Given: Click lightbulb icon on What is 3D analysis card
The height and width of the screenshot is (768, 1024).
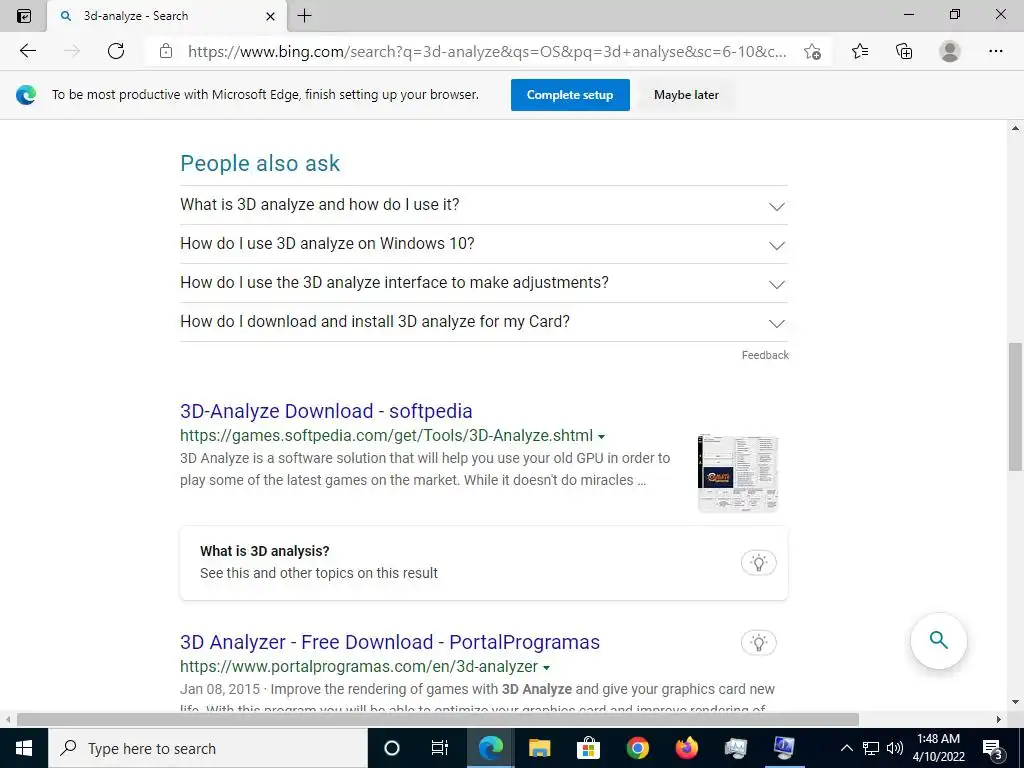Looking at the screenshot, I should (x=759, y=563).
